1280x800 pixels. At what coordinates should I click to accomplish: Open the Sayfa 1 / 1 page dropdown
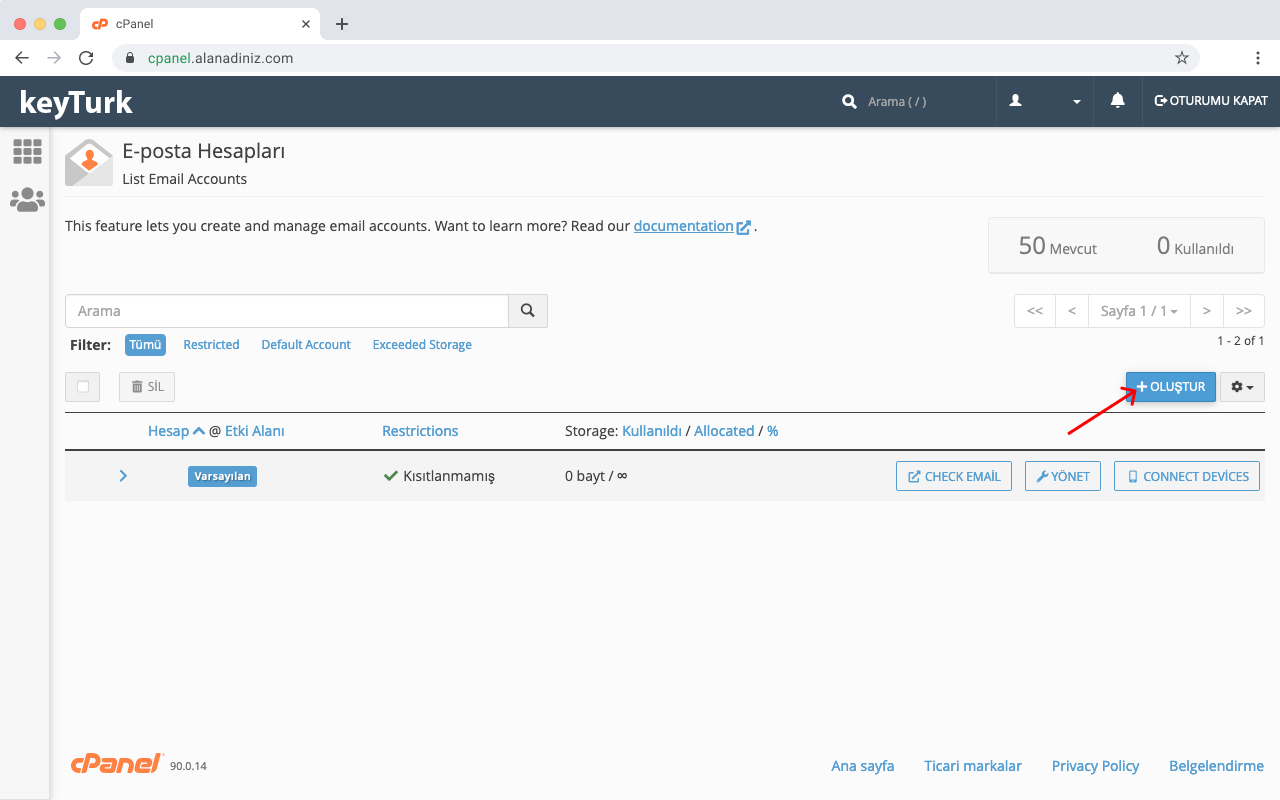1138,311
